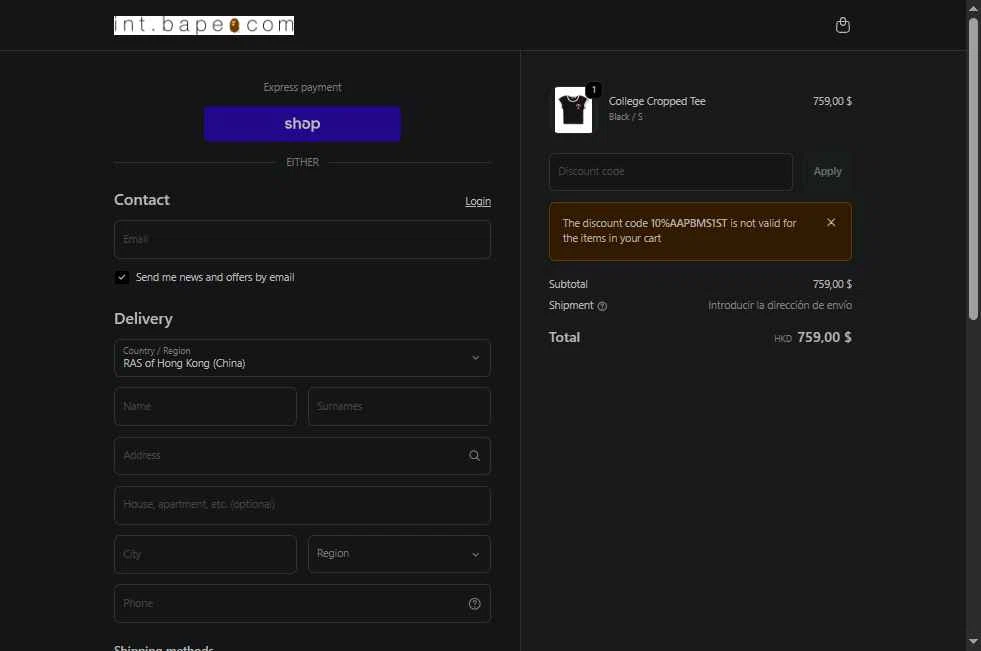
Task: Open the Country / Region dropdown
Action: coord(302,358)
